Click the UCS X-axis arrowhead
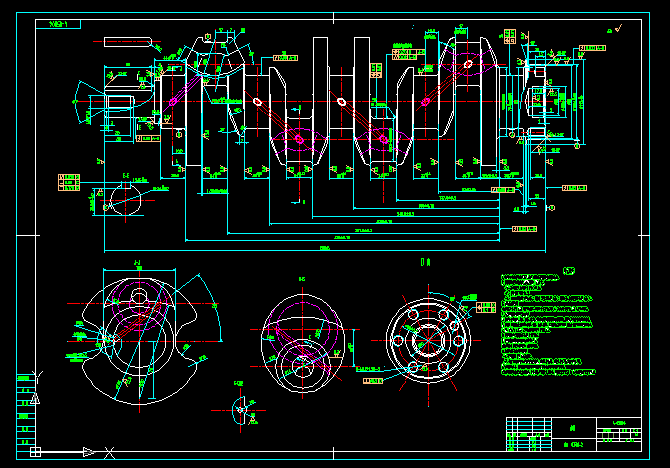This screenshot has width=670, height=468. (x=88, y=452)
